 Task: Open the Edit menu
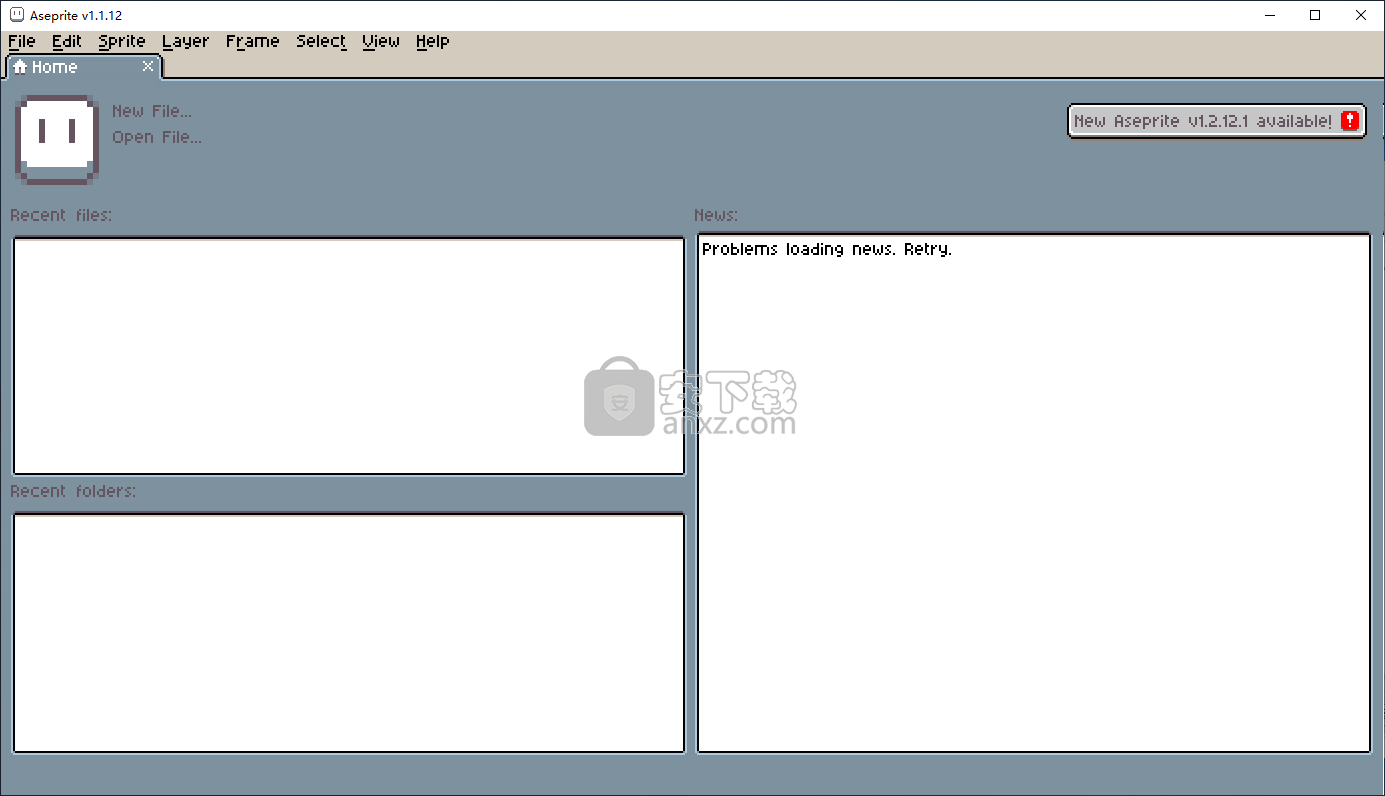click(67, 41)
